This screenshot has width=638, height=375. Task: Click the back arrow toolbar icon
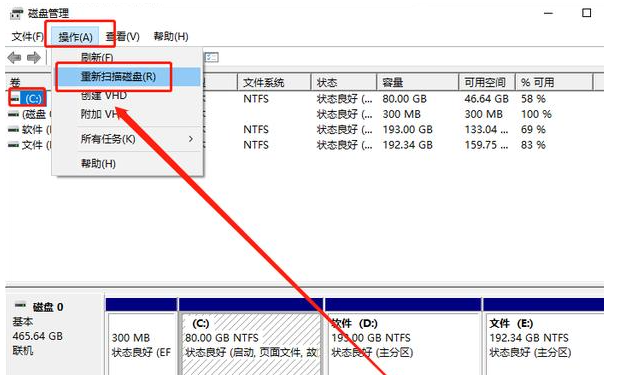[x=14, y=58]
